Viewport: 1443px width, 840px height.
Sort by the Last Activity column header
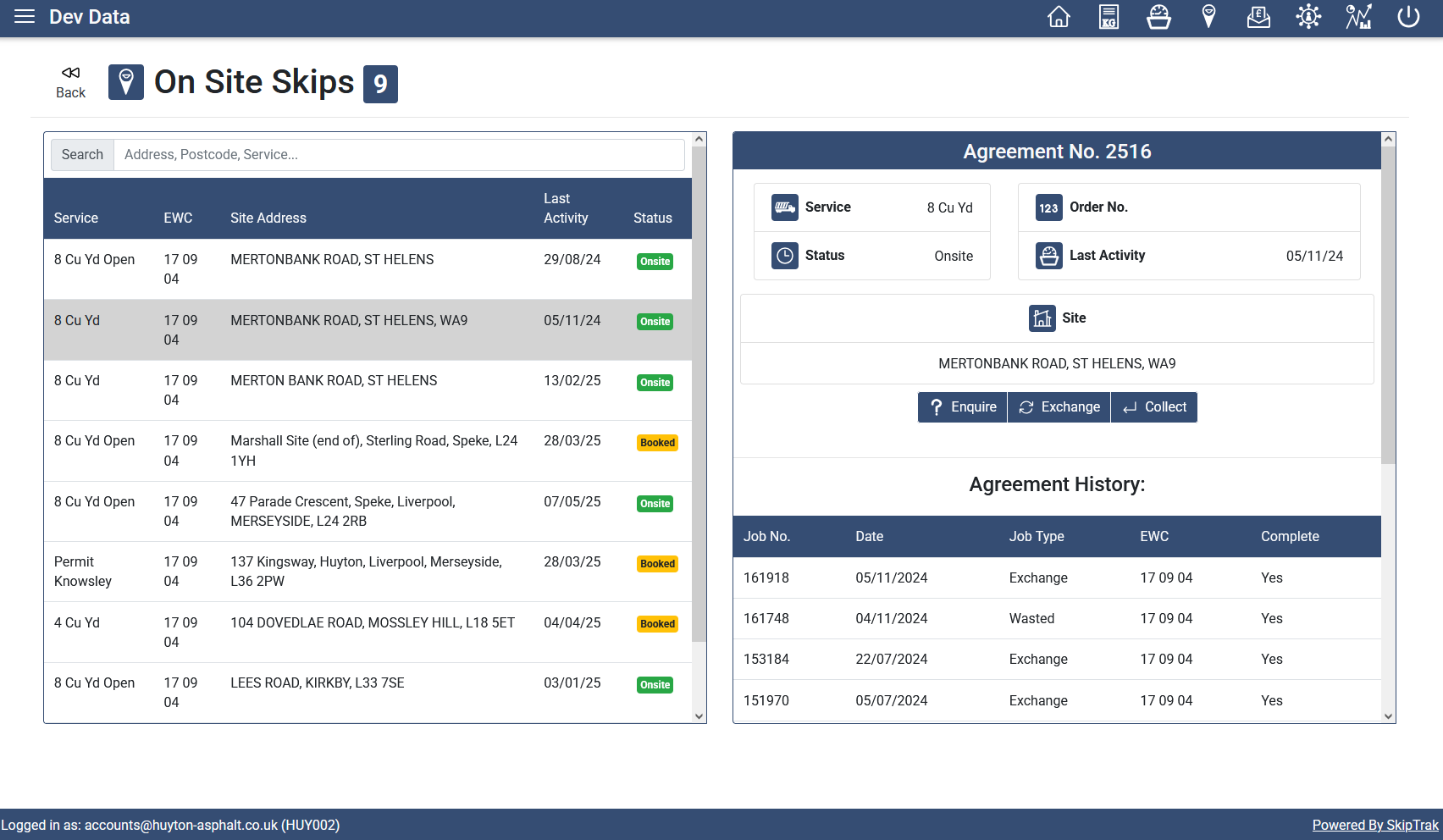point(566,208)
